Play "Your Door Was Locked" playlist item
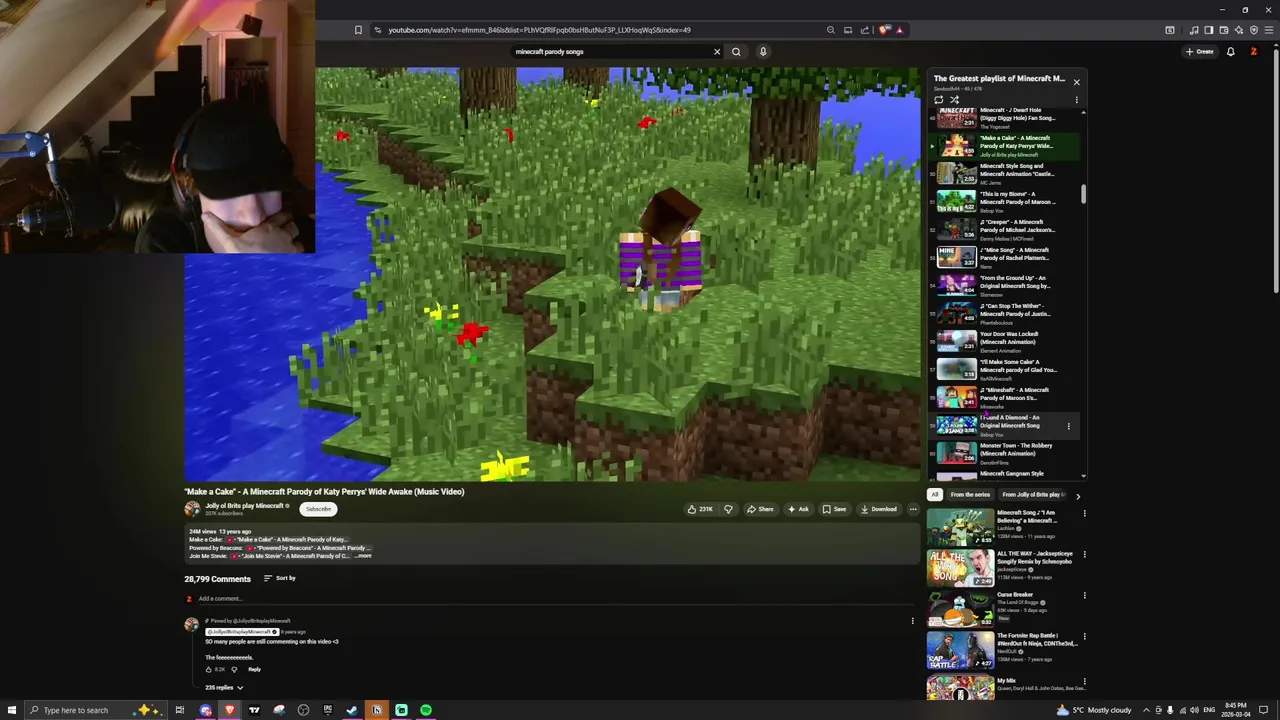The height and width of the screenshot is (720, 1280). pyautogui.click(x=1005, y=341)
